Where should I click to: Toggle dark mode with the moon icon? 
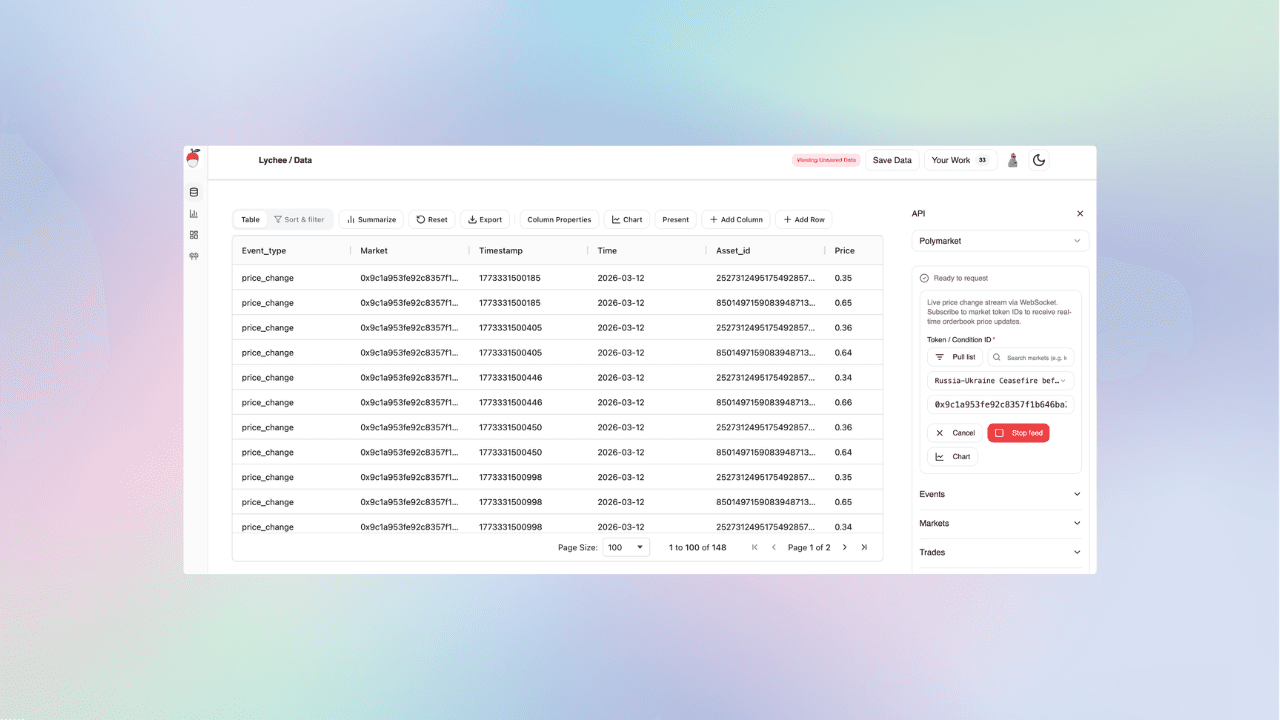[x=1039, y=159]
